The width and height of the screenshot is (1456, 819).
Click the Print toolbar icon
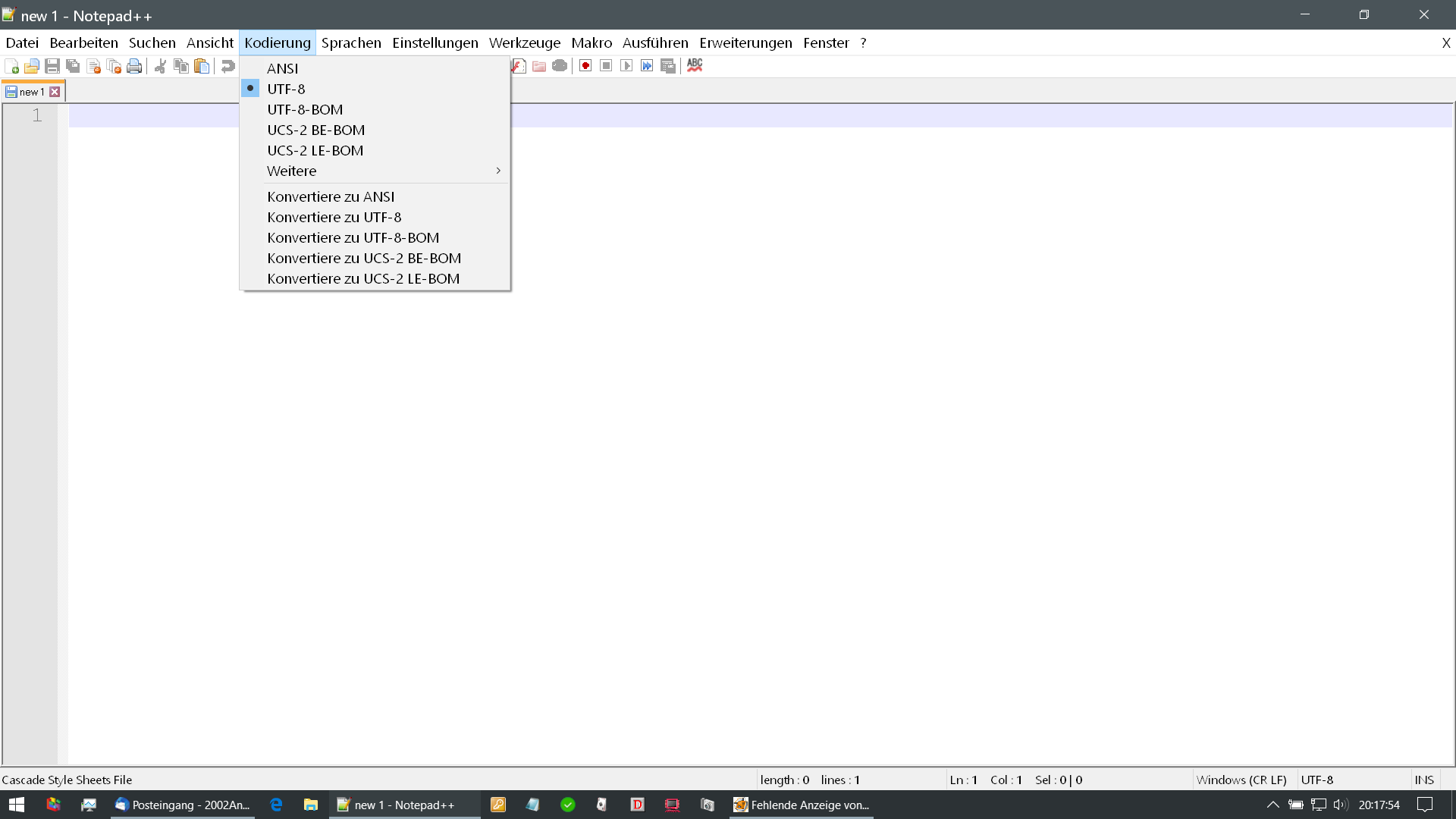(134, 66)
